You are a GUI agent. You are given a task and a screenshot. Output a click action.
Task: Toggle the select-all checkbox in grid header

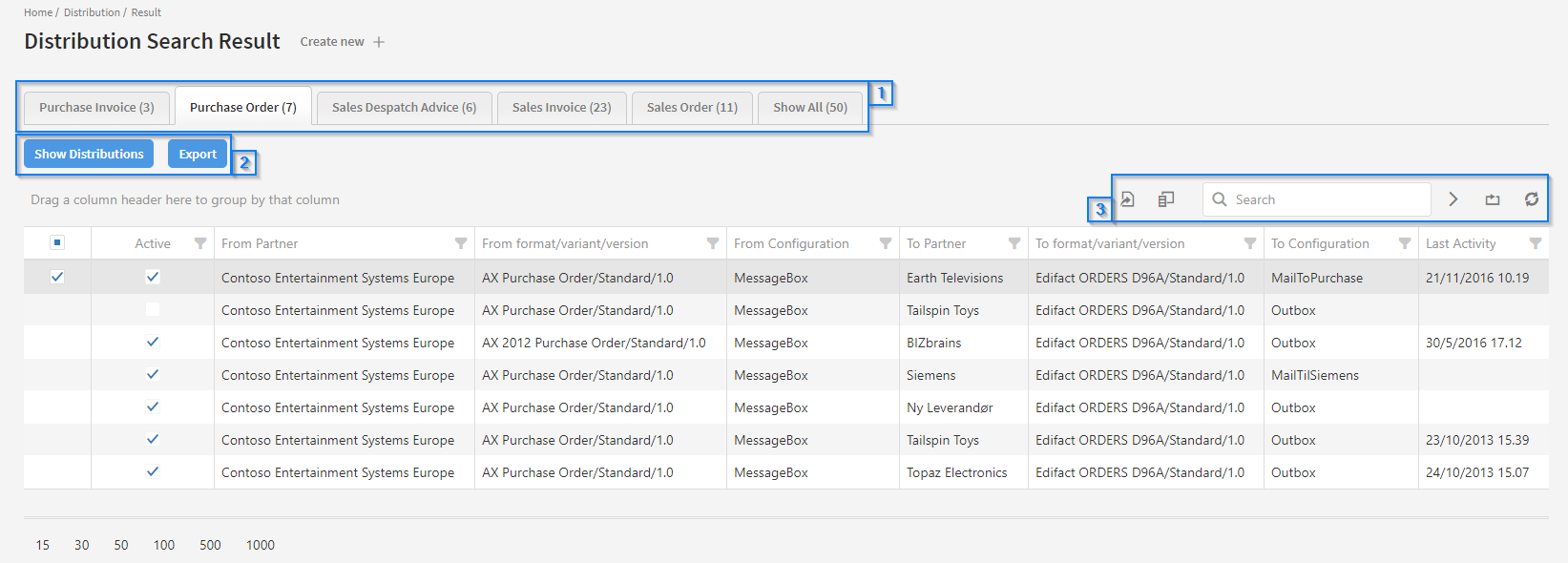pos(57,242)
